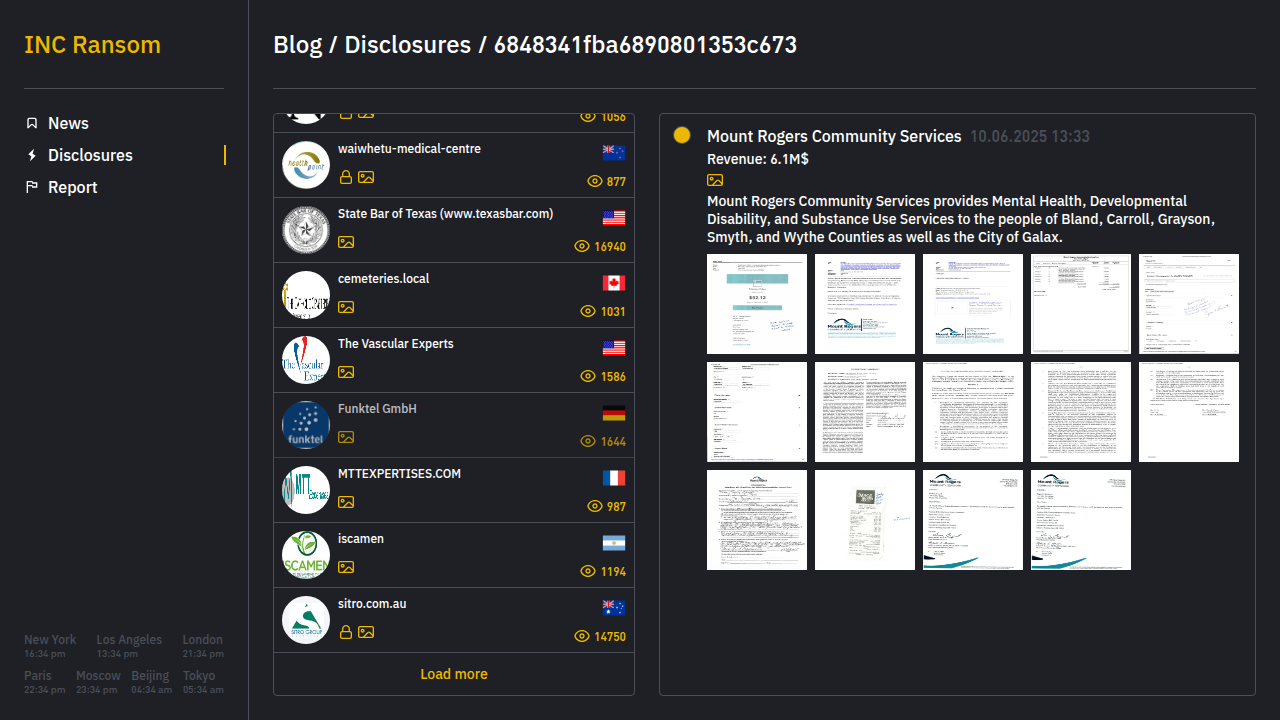This screenshot has width=1280, height=720.
Task: Click the Funktel GmbH logo
Action: point(306,425)
